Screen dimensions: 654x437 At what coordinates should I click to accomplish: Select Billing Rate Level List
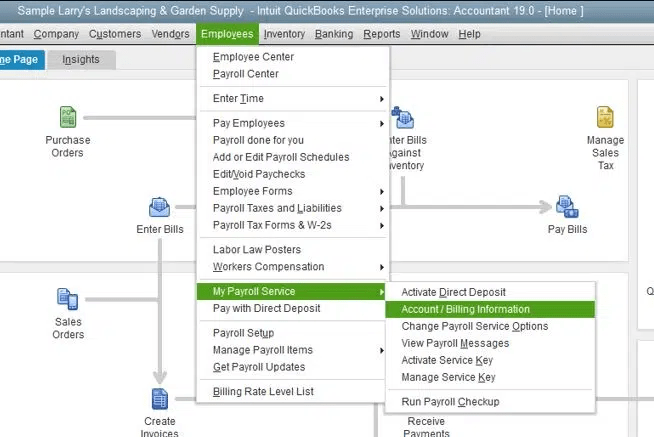coord(263,391)
